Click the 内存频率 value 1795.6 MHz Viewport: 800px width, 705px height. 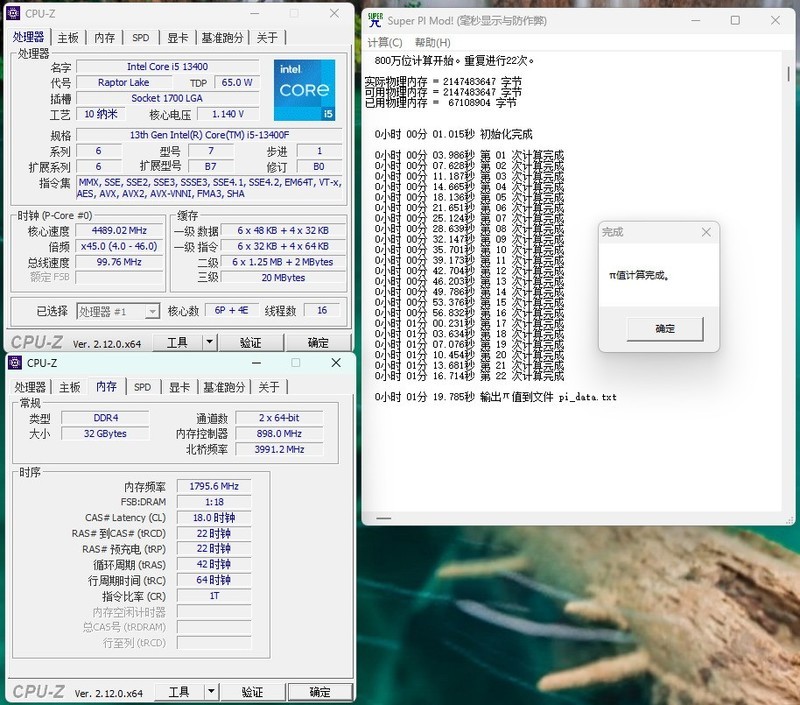214,487
